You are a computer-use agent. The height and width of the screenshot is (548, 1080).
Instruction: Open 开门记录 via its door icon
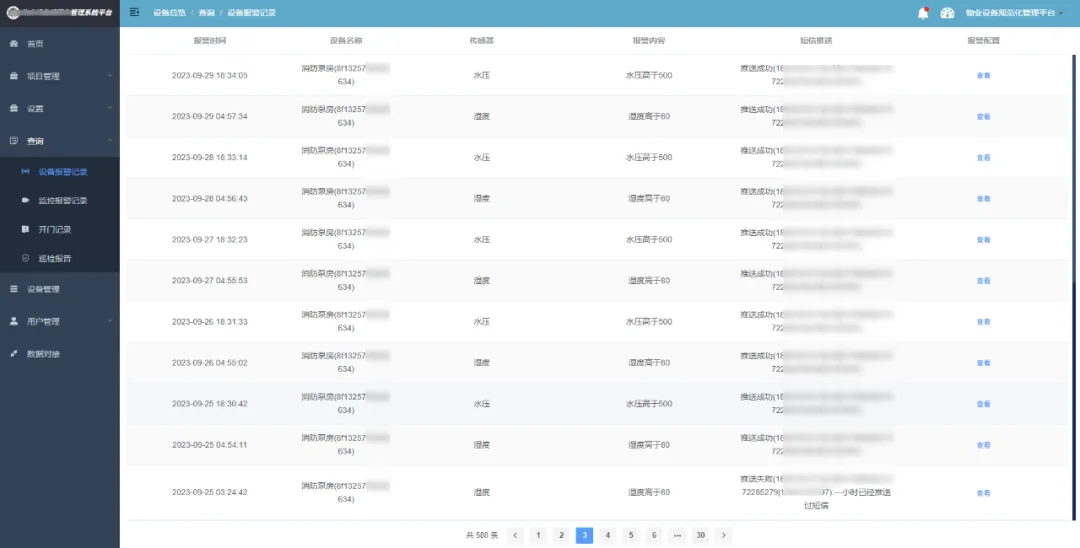click(25, 229)
